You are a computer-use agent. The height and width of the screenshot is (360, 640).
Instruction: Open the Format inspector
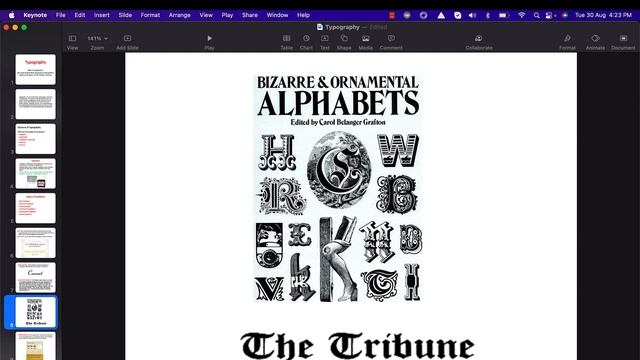tap(567, 42)
